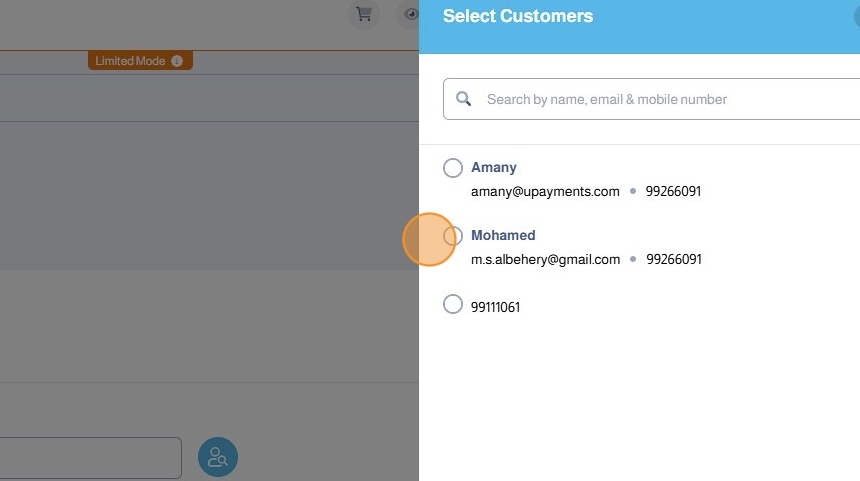Select the Amany customer radio button

(x=453, y=168)
